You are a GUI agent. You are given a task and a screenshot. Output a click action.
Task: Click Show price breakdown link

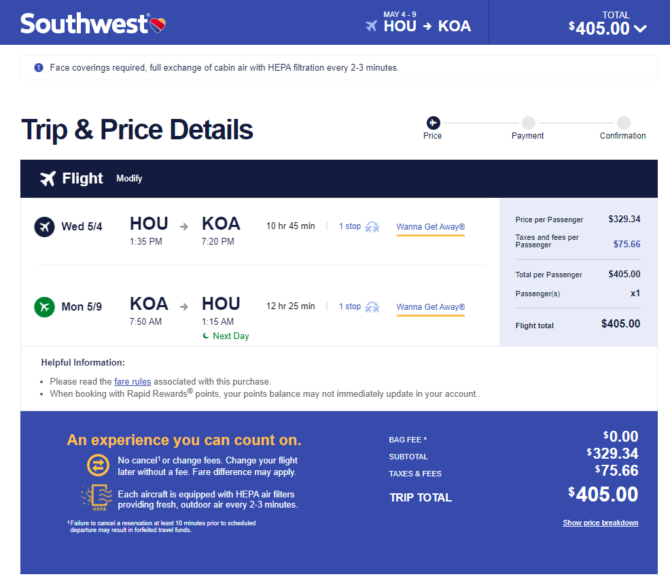tap(600, 523)
